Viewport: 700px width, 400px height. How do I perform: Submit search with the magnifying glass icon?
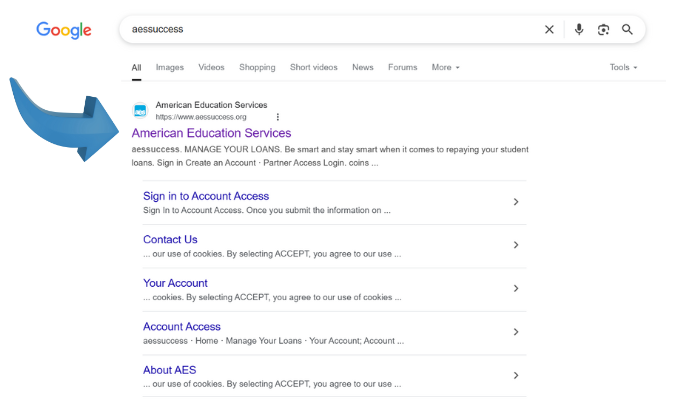[627, 29]
